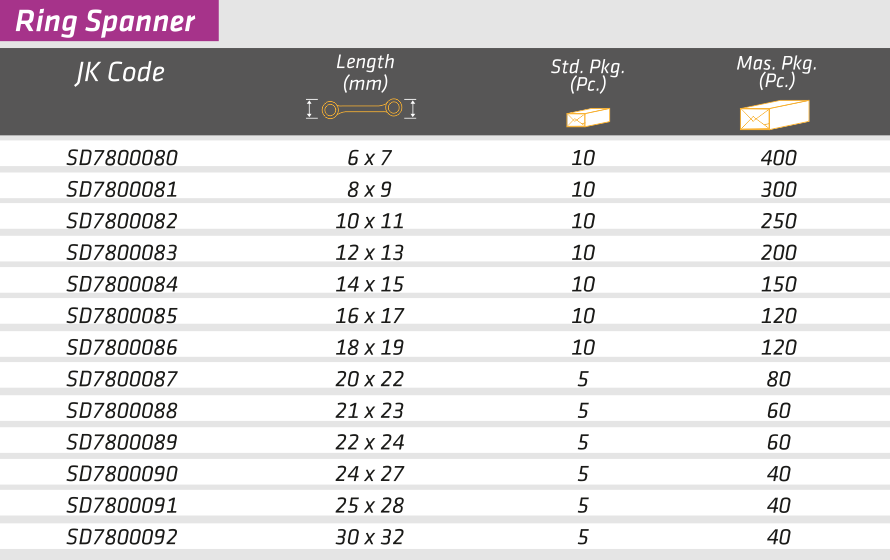The width and height of the screenshot is (890, 560).
Task: Open product code SD7800092
Action: (x=122, y=537)
